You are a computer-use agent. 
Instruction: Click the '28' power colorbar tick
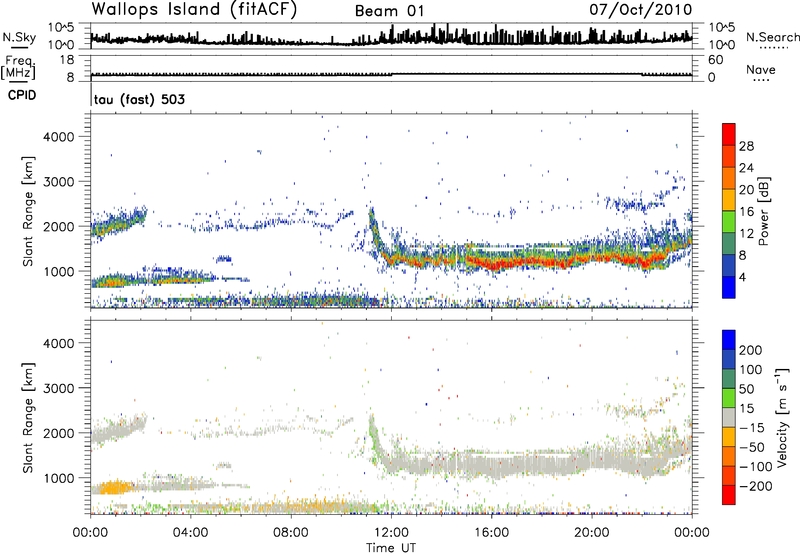click(x=746, y=146)
